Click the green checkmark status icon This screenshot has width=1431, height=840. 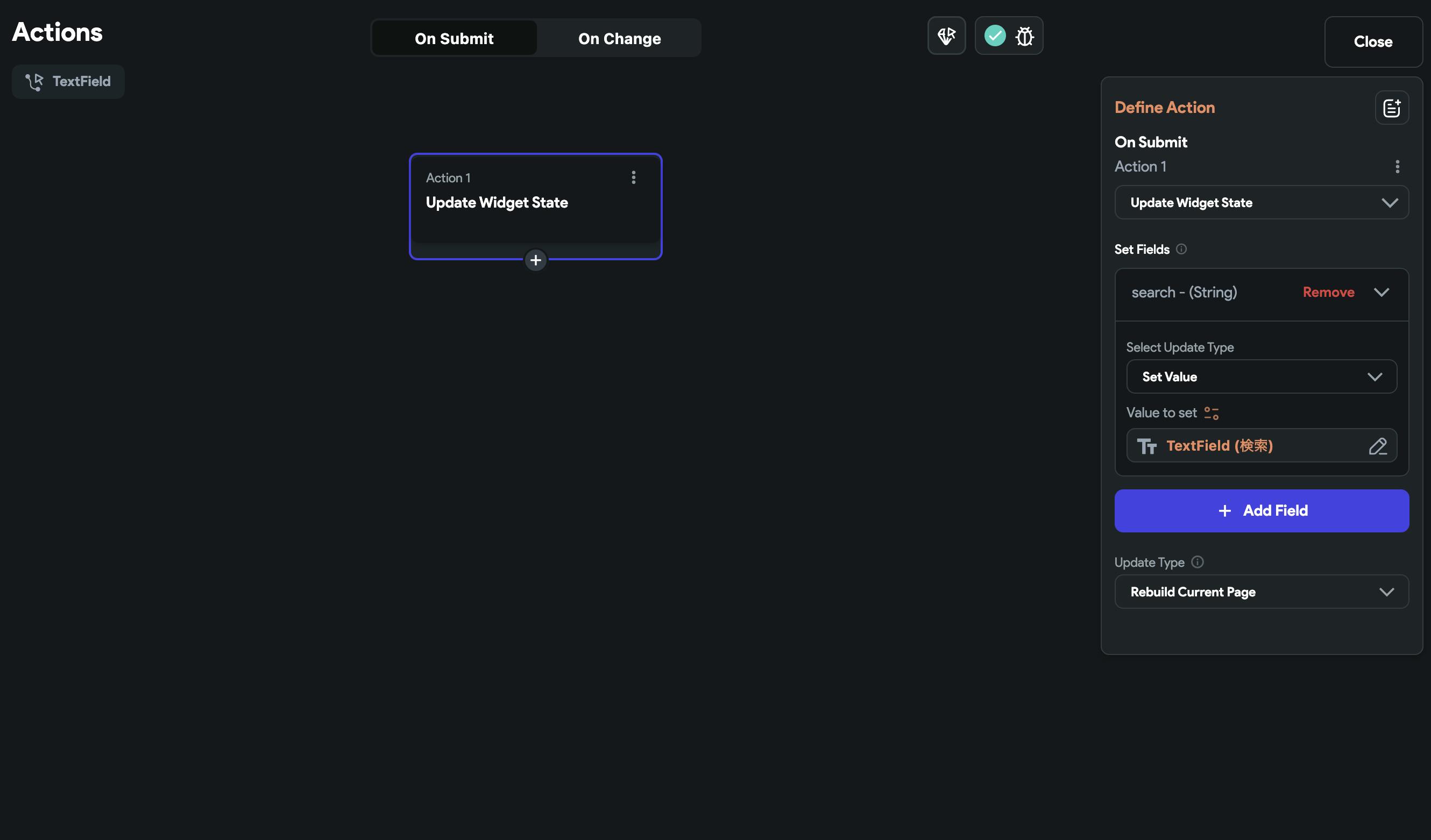coord(994,35)
